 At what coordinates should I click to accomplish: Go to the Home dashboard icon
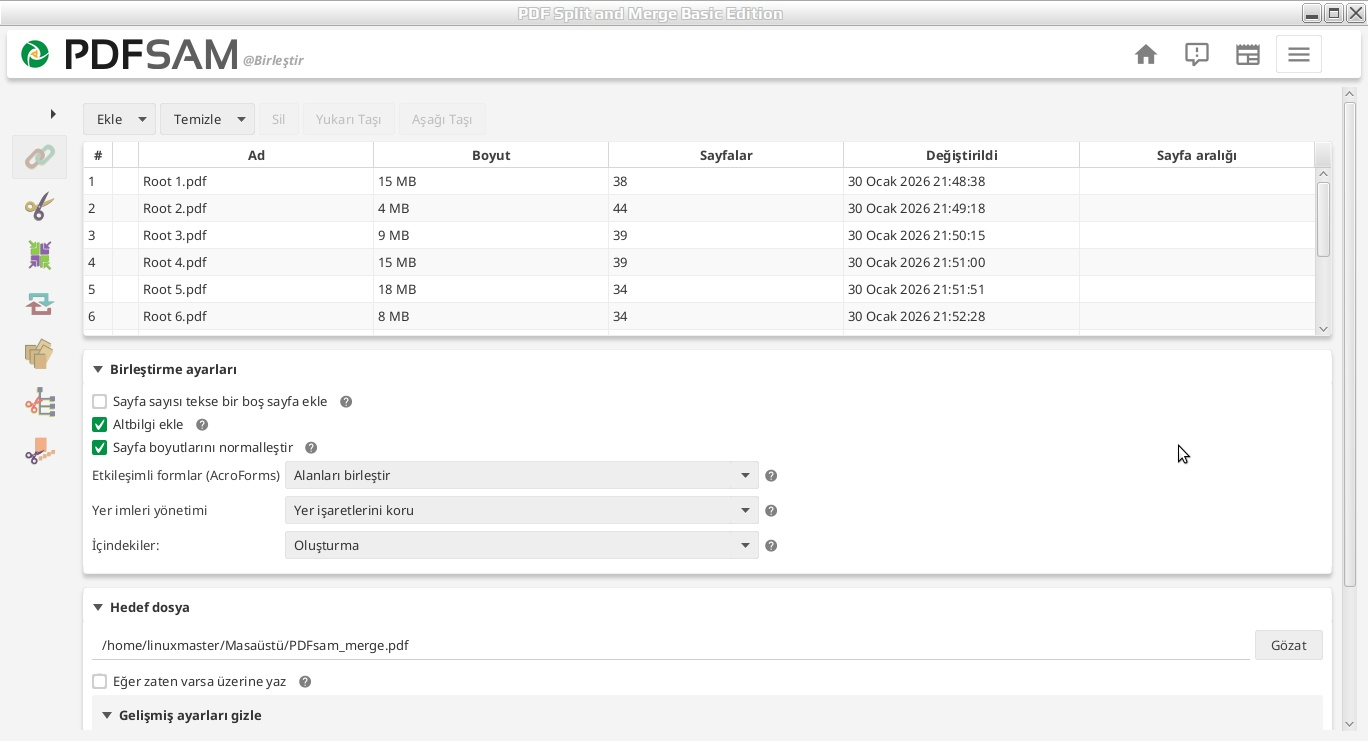[1146, 54]
